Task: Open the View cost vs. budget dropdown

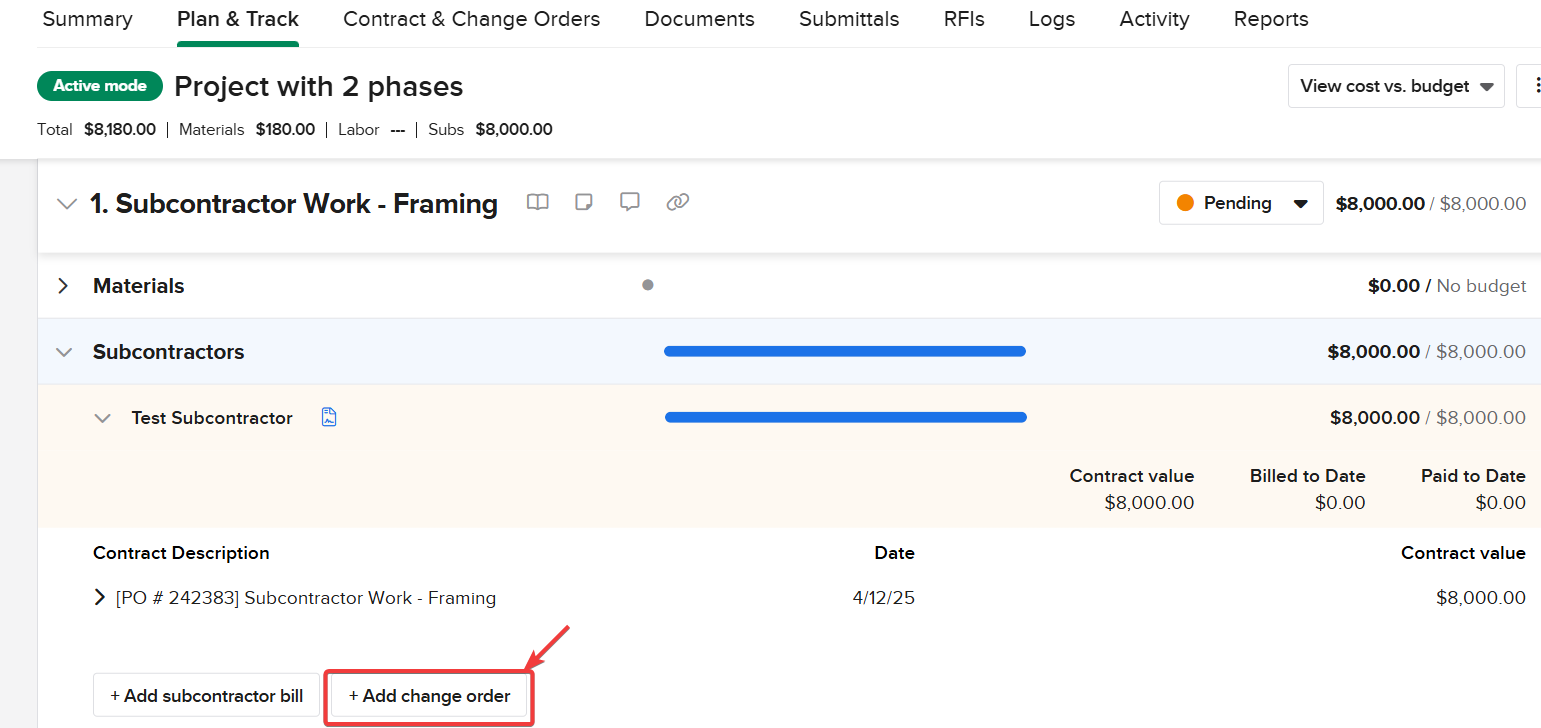Action: (x=1396, y=86)
